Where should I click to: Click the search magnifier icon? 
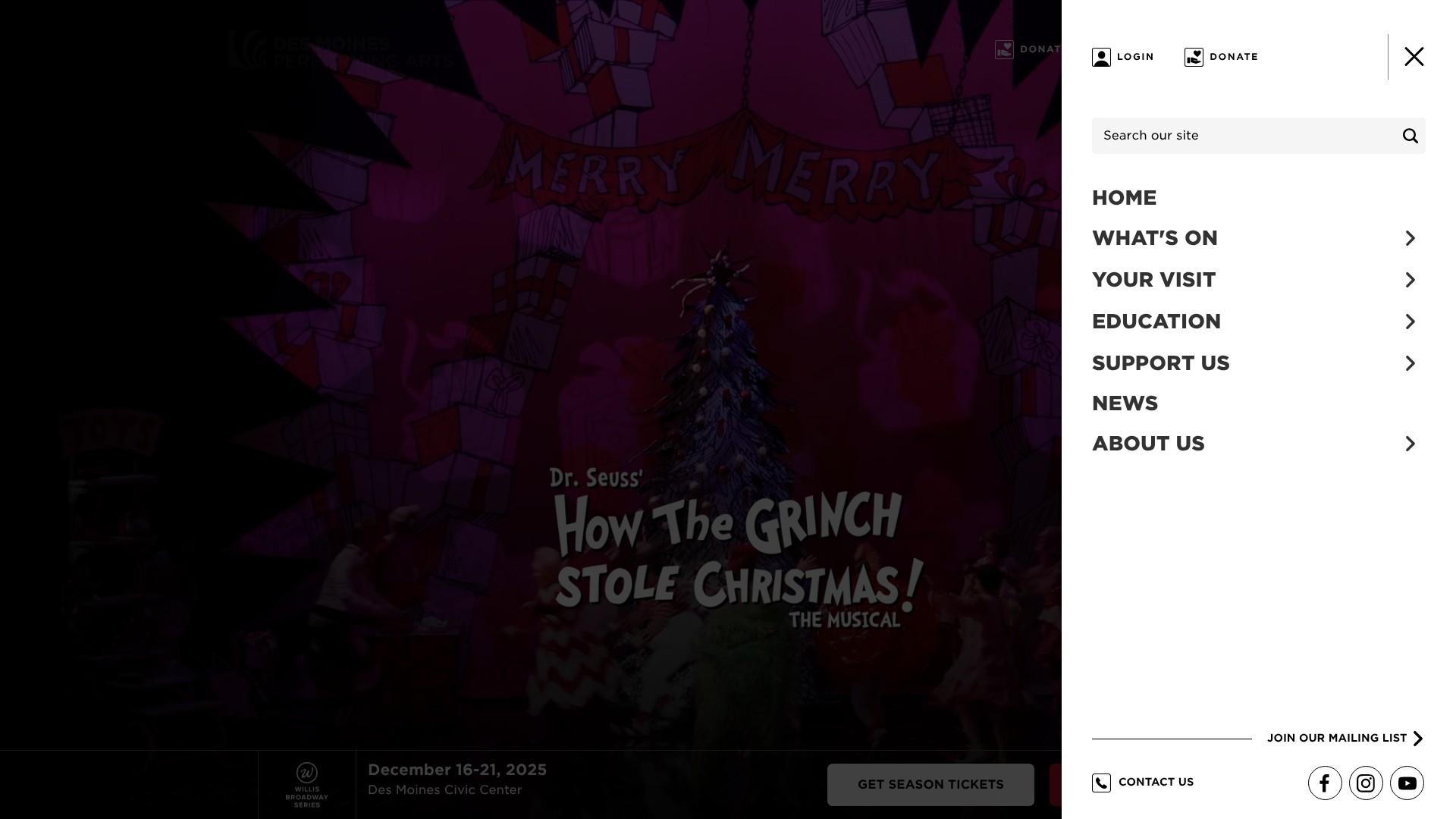tap(1410, 136)
